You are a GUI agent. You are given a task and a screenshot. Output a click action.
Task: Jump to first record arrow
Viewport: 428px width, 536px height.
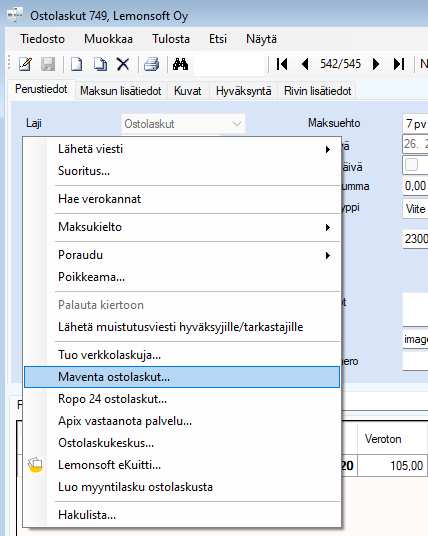tap(282, 64)
